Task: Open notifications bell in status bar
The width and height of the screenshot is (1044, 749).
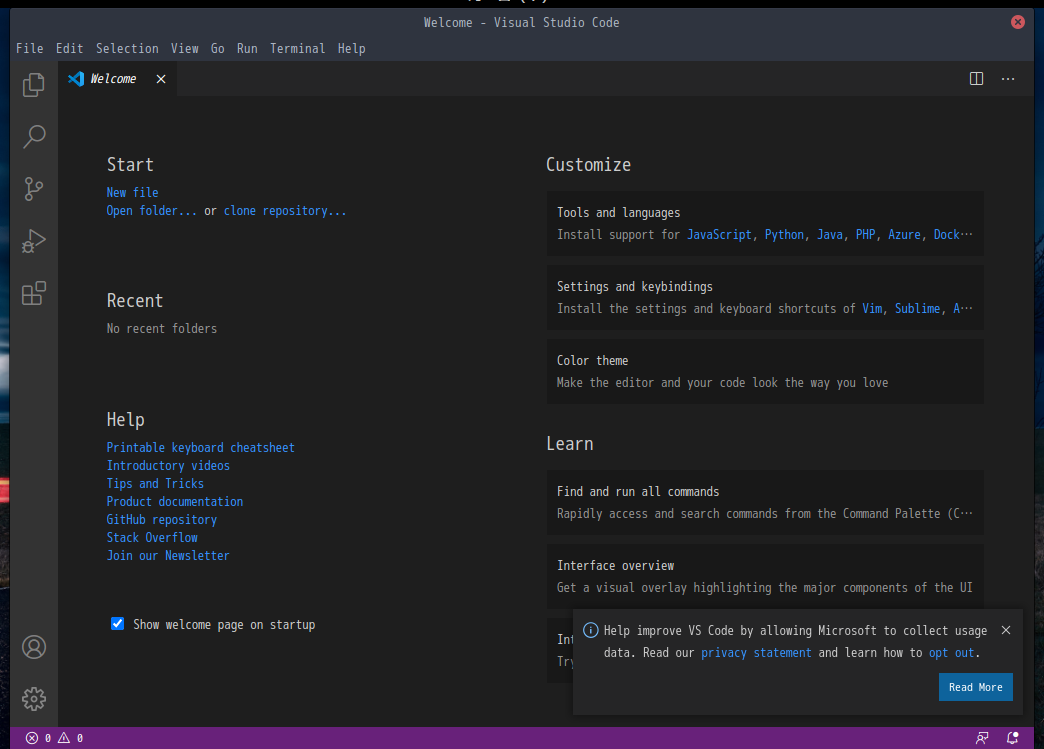Action: [1012, 738]
